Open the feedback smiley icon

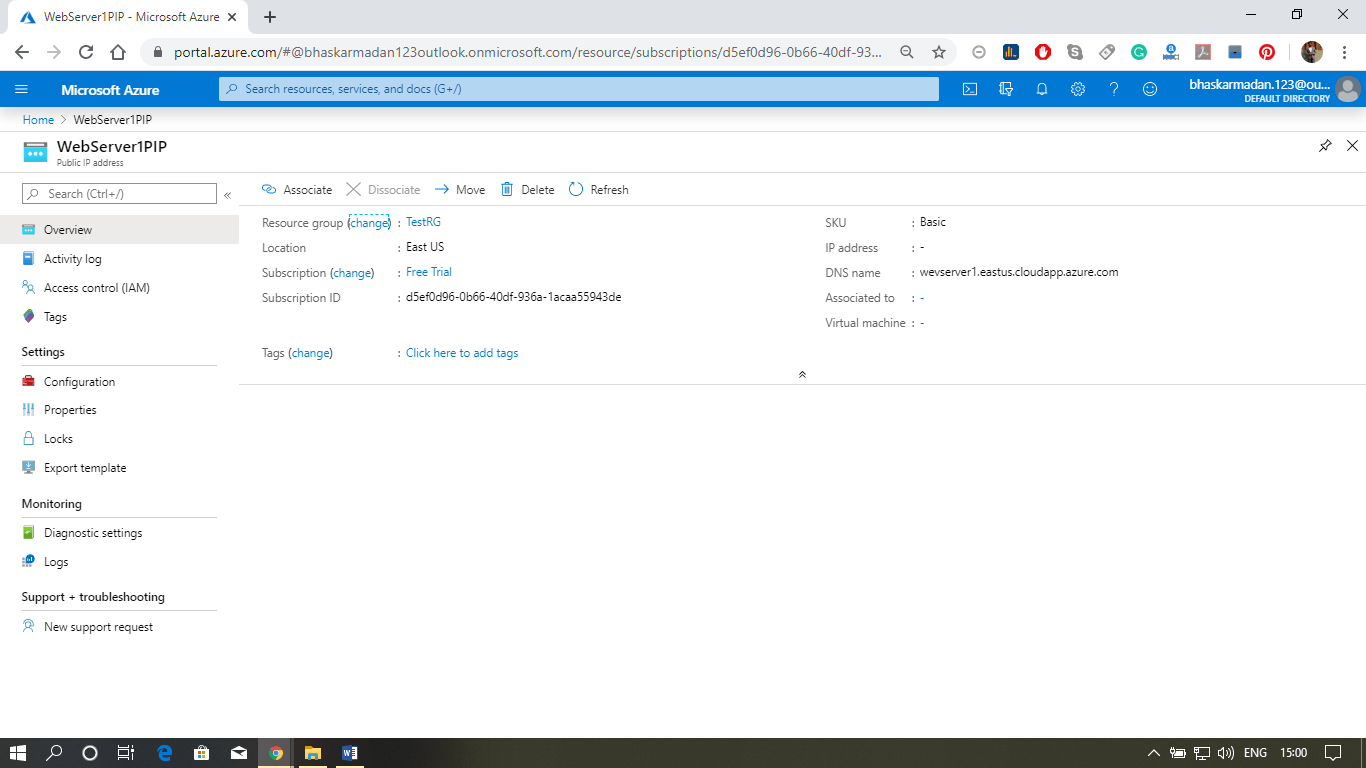1150,89
